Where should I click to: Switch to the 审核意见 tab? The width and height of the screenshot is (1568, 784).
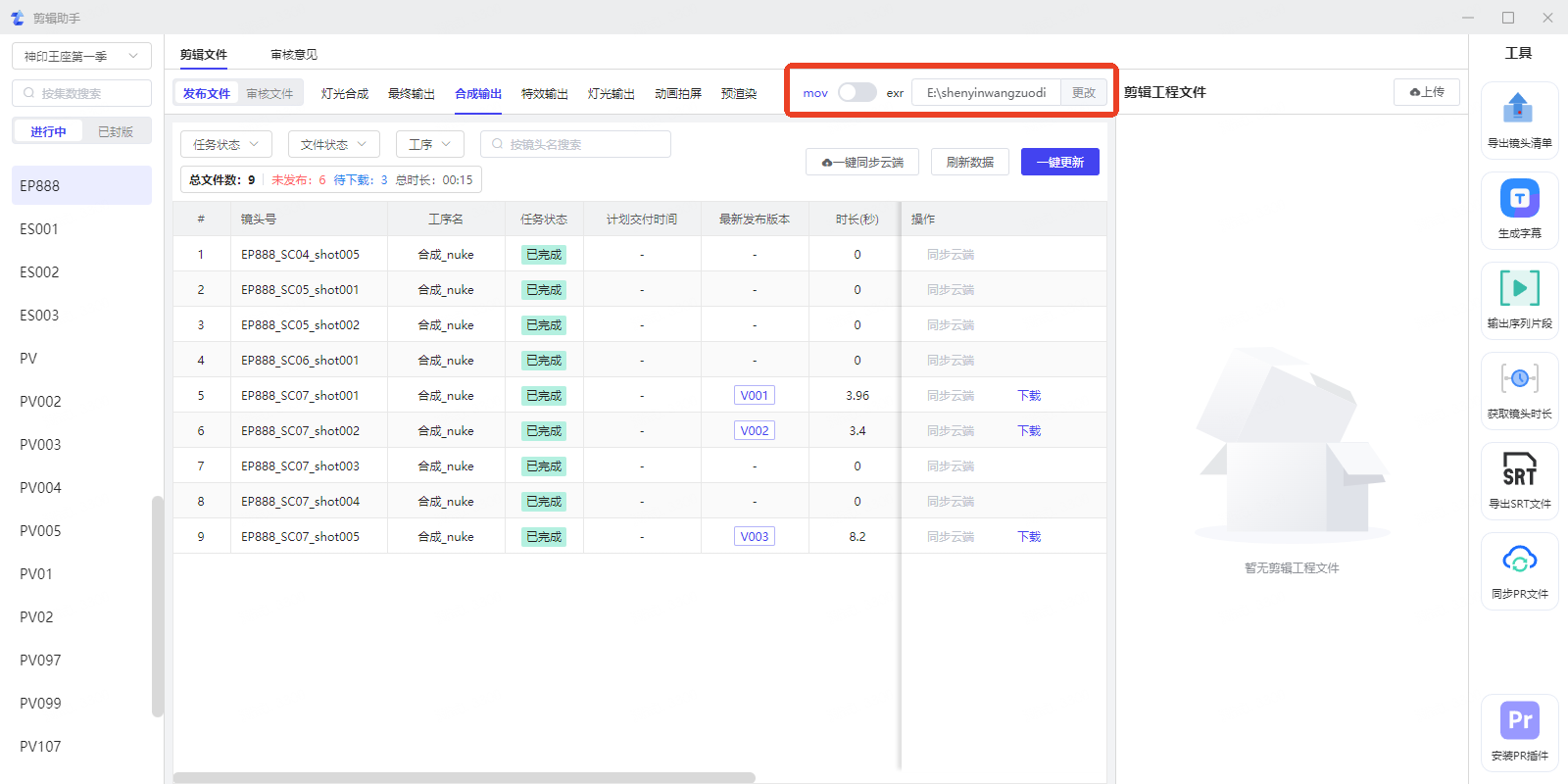point(294,55)
